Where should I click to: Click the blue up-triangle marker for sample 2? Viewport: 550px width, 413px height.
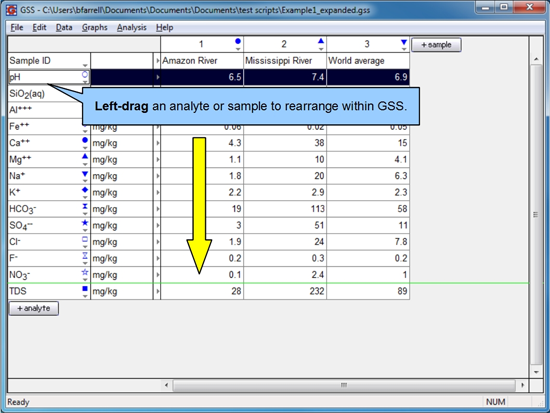click(x=321, y=41)
